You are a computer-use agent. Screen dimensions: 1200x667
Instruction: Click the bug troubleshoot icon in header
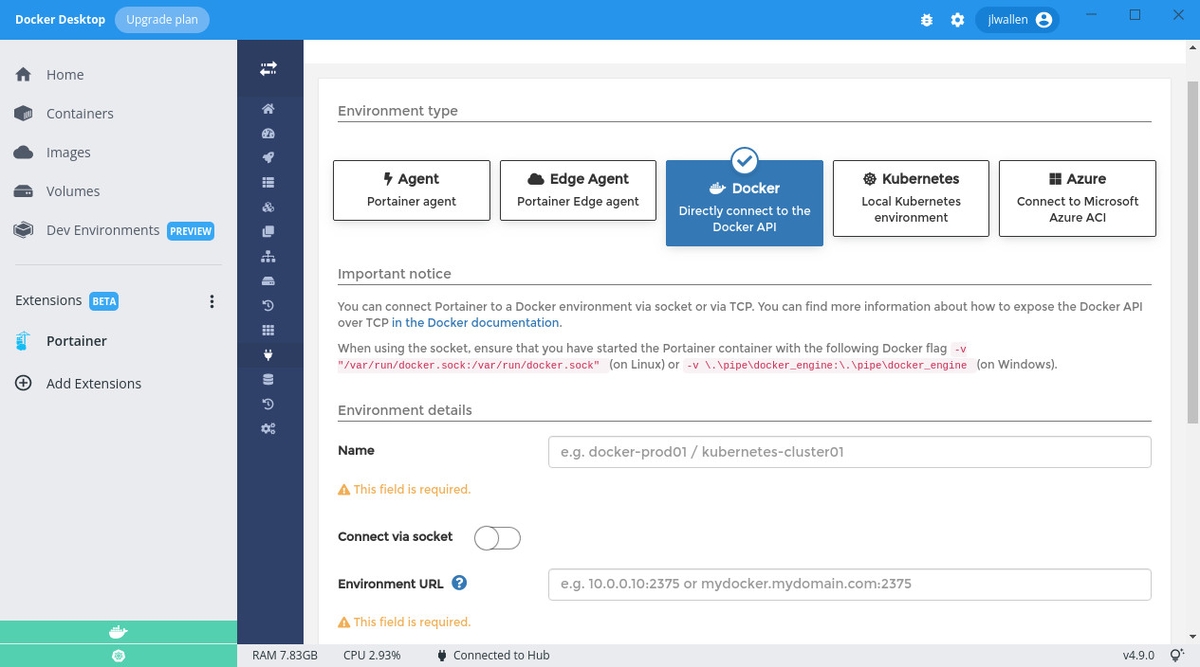point(927,20)
